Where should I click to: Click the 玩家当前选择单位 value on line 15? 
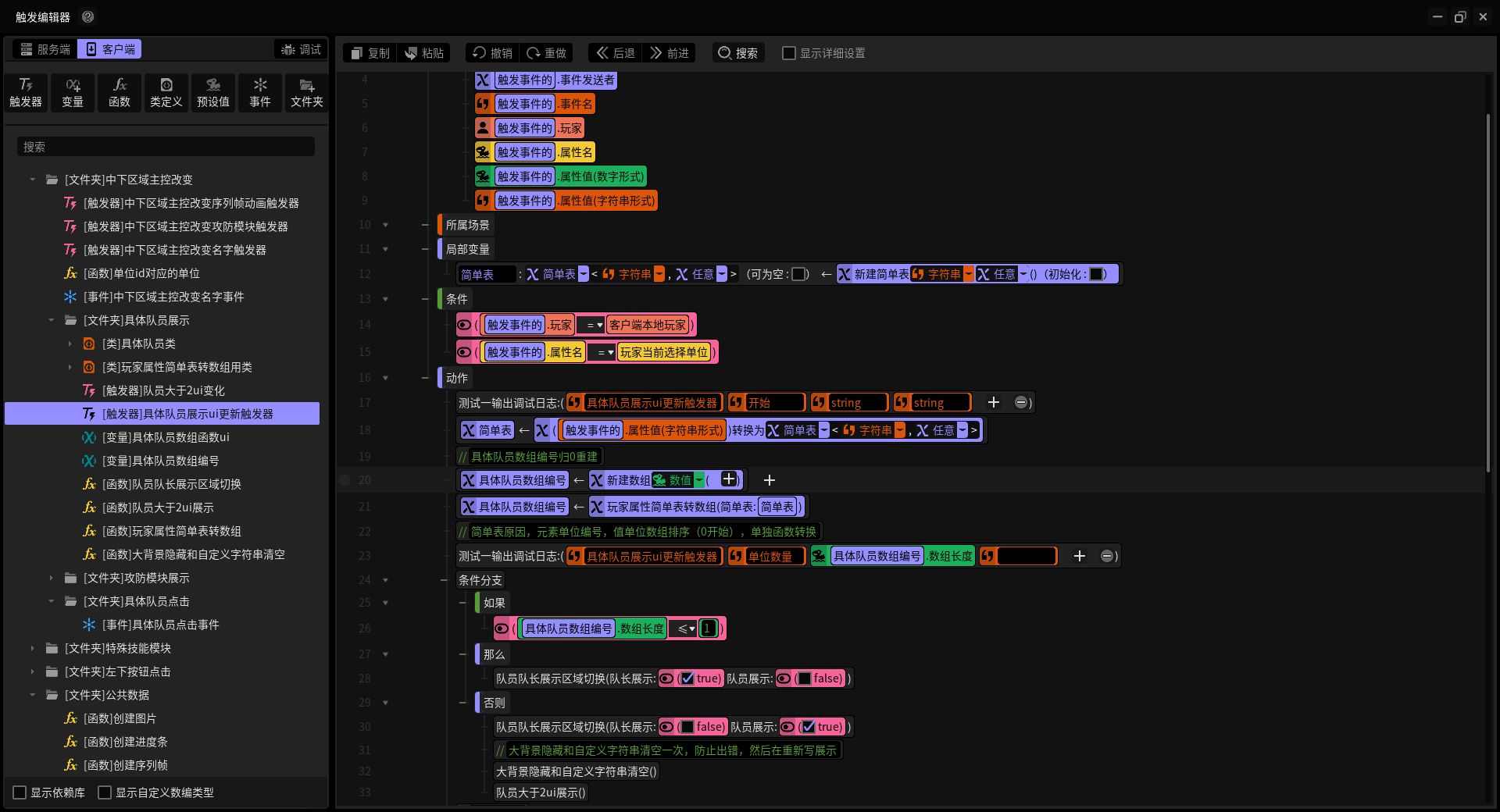point(664,352)
